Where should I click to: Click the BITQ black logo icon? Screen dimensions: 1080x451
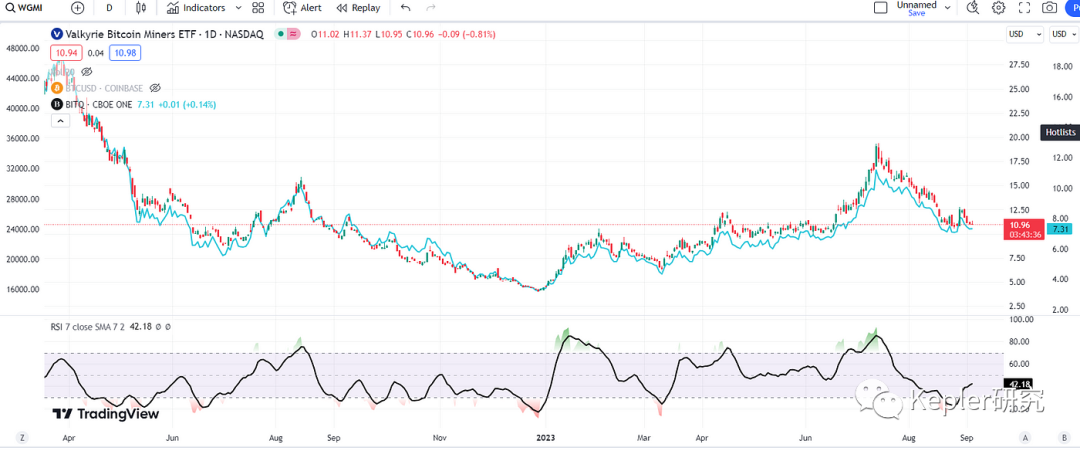point(56,105)
